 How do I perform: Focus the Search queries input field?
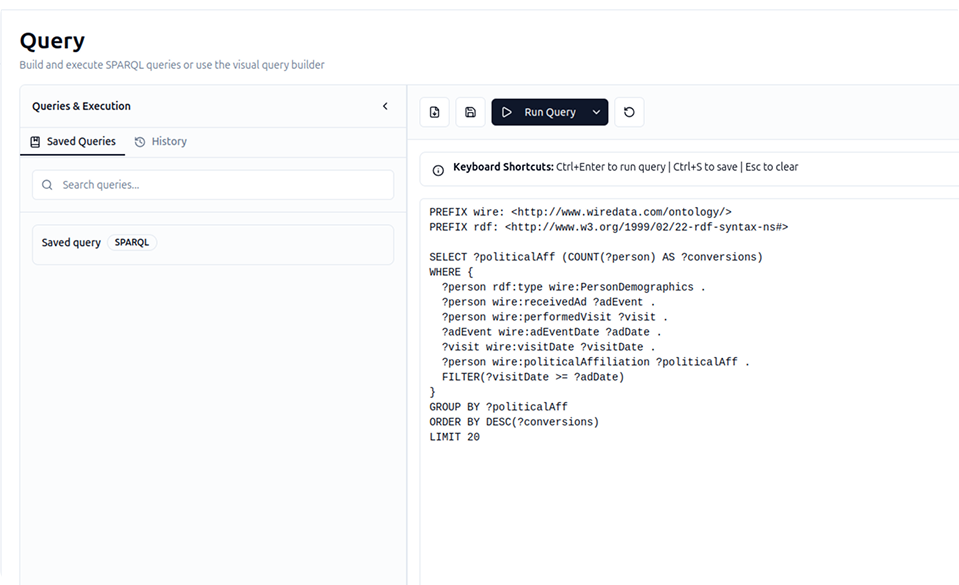[220, 185]
